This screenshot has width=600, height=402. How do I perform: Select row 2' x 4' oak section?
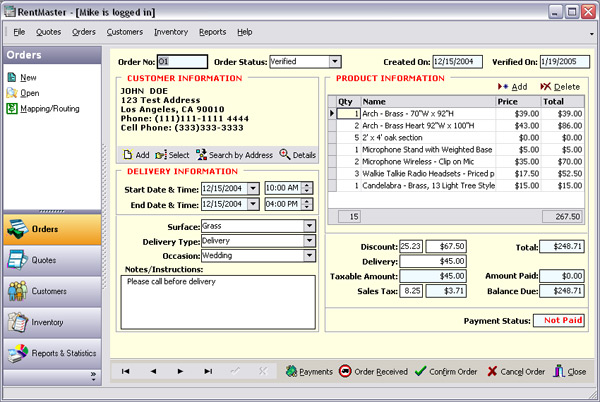point(456,138)
